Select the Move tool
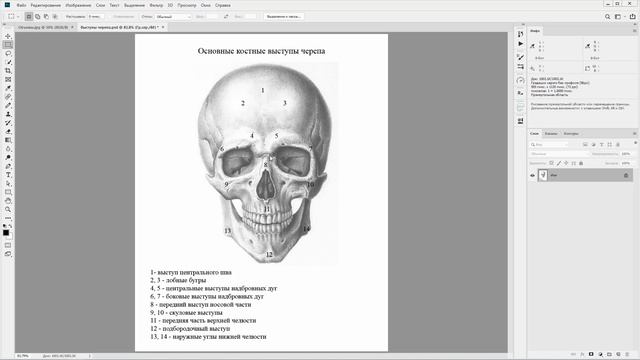The height and width of the screenshot is (360, 640). 8,36
